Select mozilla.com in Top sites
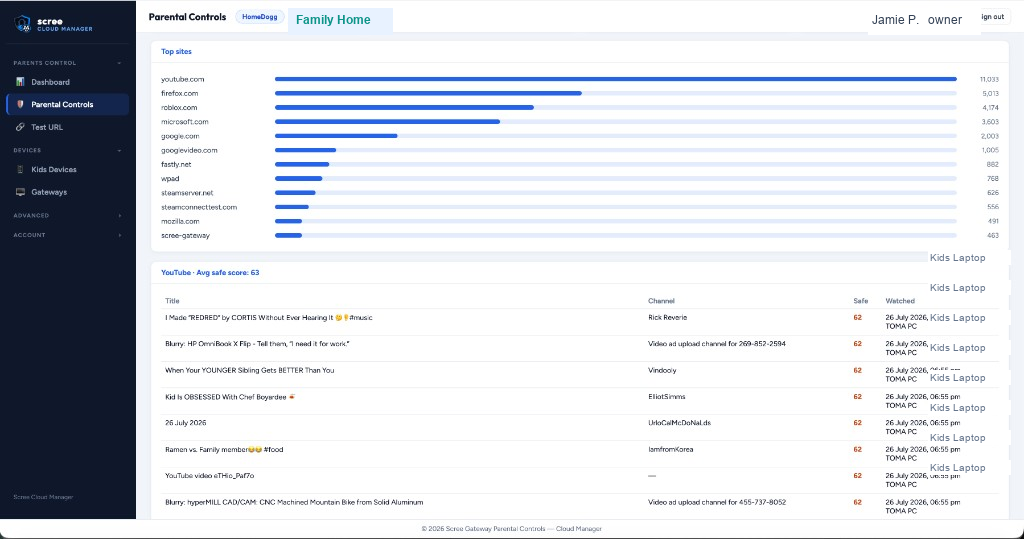Screen dimensions: 1024x539 [180, 221]
